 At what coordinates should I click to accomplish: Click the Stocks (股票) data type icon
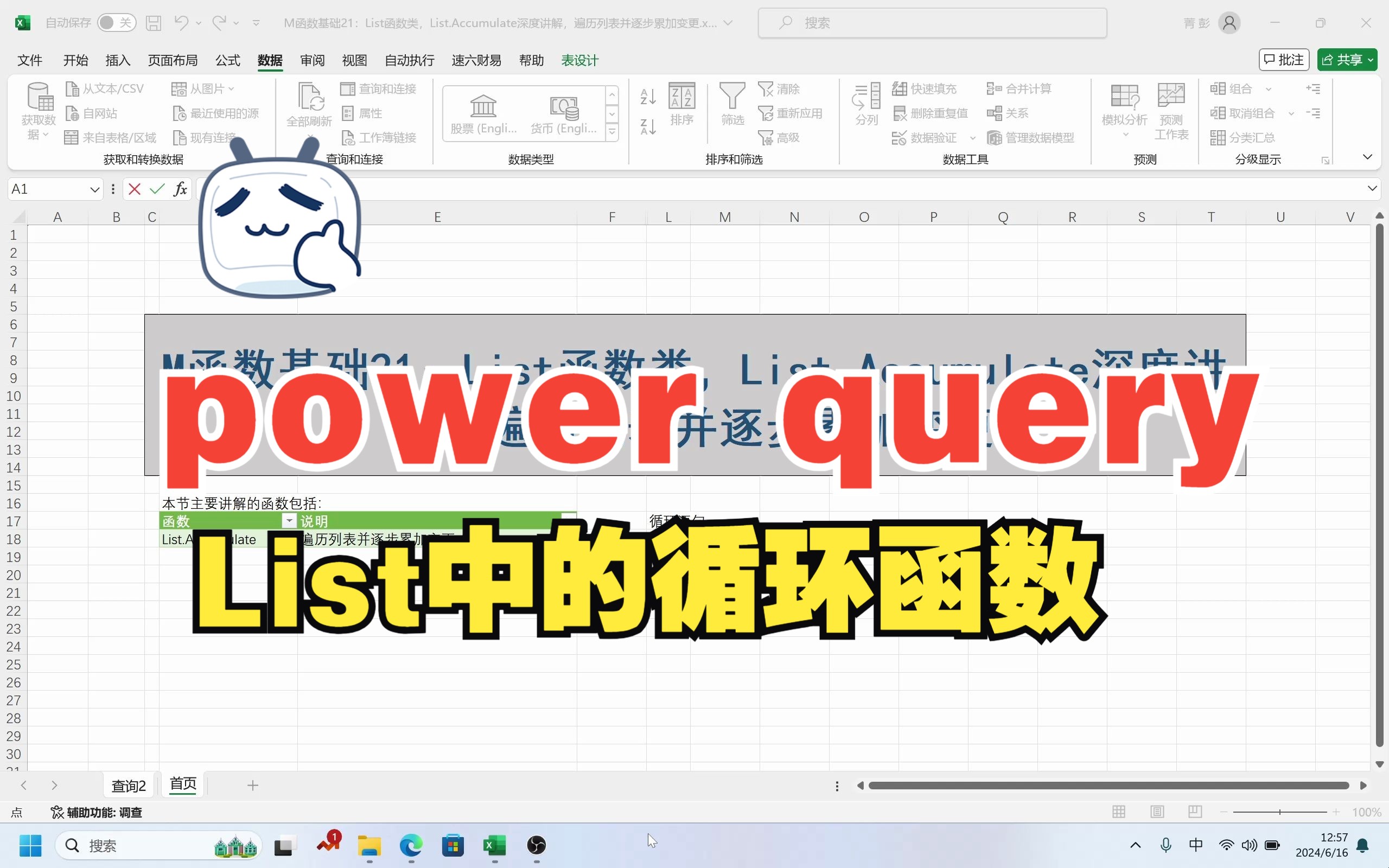[x=483, y=107]
